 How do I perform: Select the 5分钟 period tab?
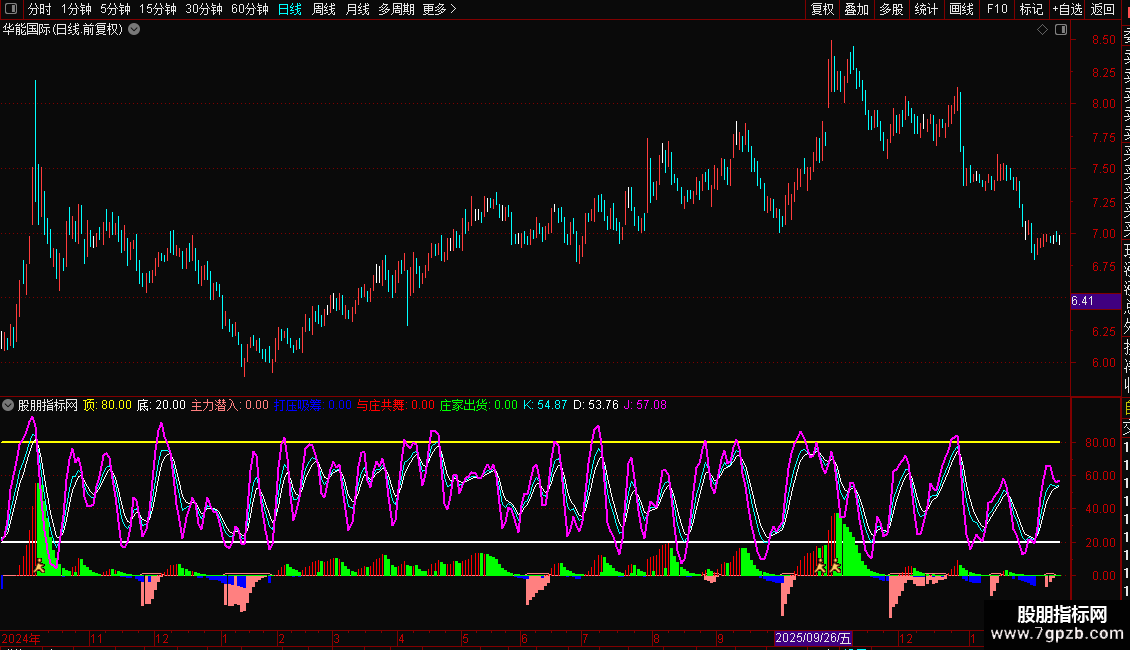[x=115, y=9]
